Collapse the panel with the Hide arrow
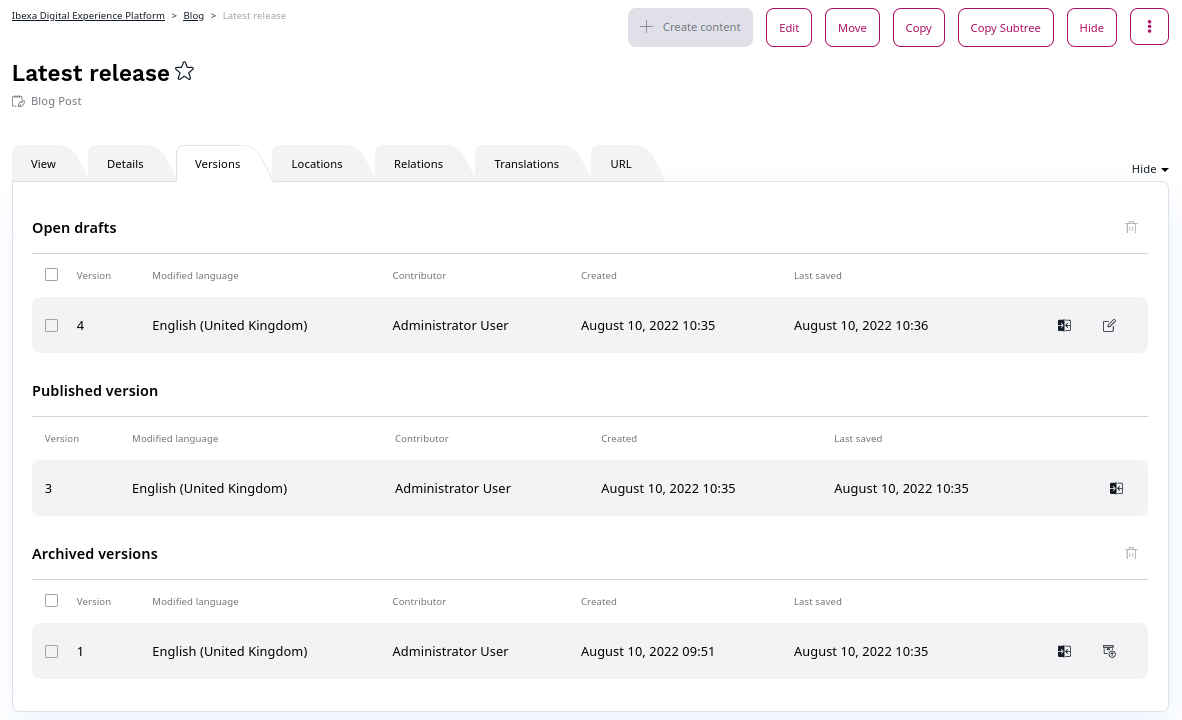Screen dimensions: 1182x720 (1150, 169)
